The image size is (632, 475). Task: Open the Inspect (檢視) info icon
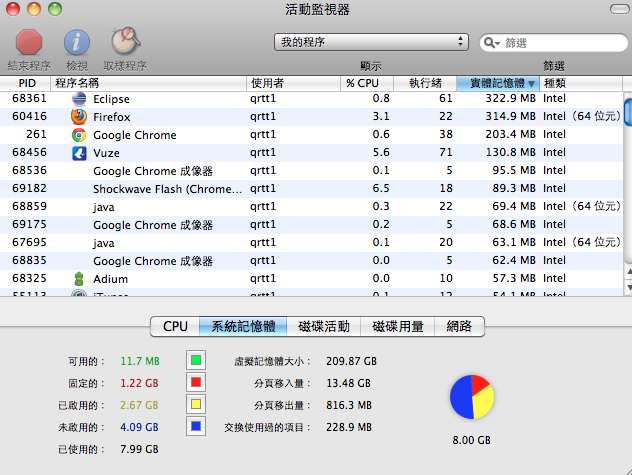[77, 42]
